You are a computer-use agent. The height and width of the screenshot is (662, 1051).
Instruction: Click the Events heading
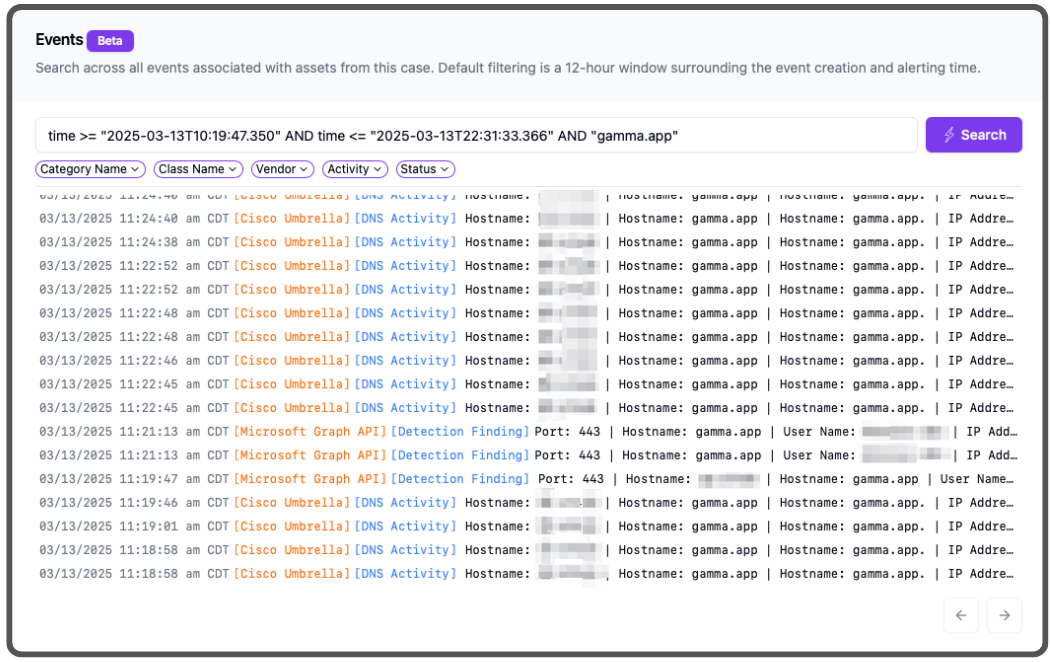(59, 40)
